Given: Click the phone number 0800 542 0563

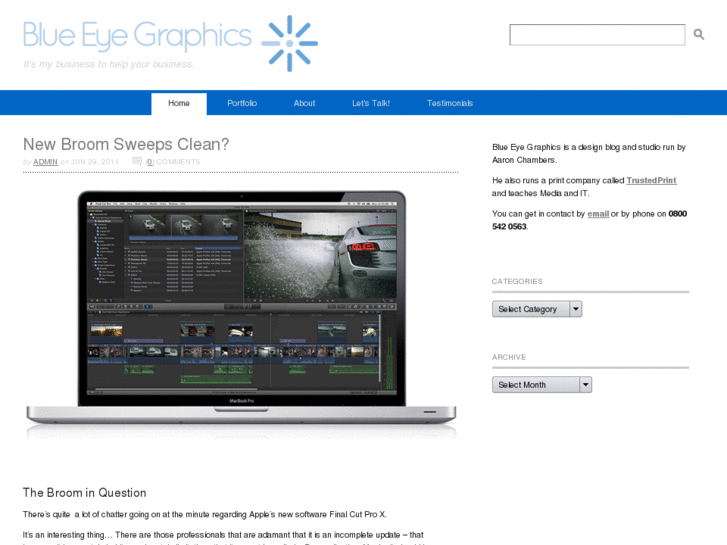Looking at the screenshot, I should [589, 220].
